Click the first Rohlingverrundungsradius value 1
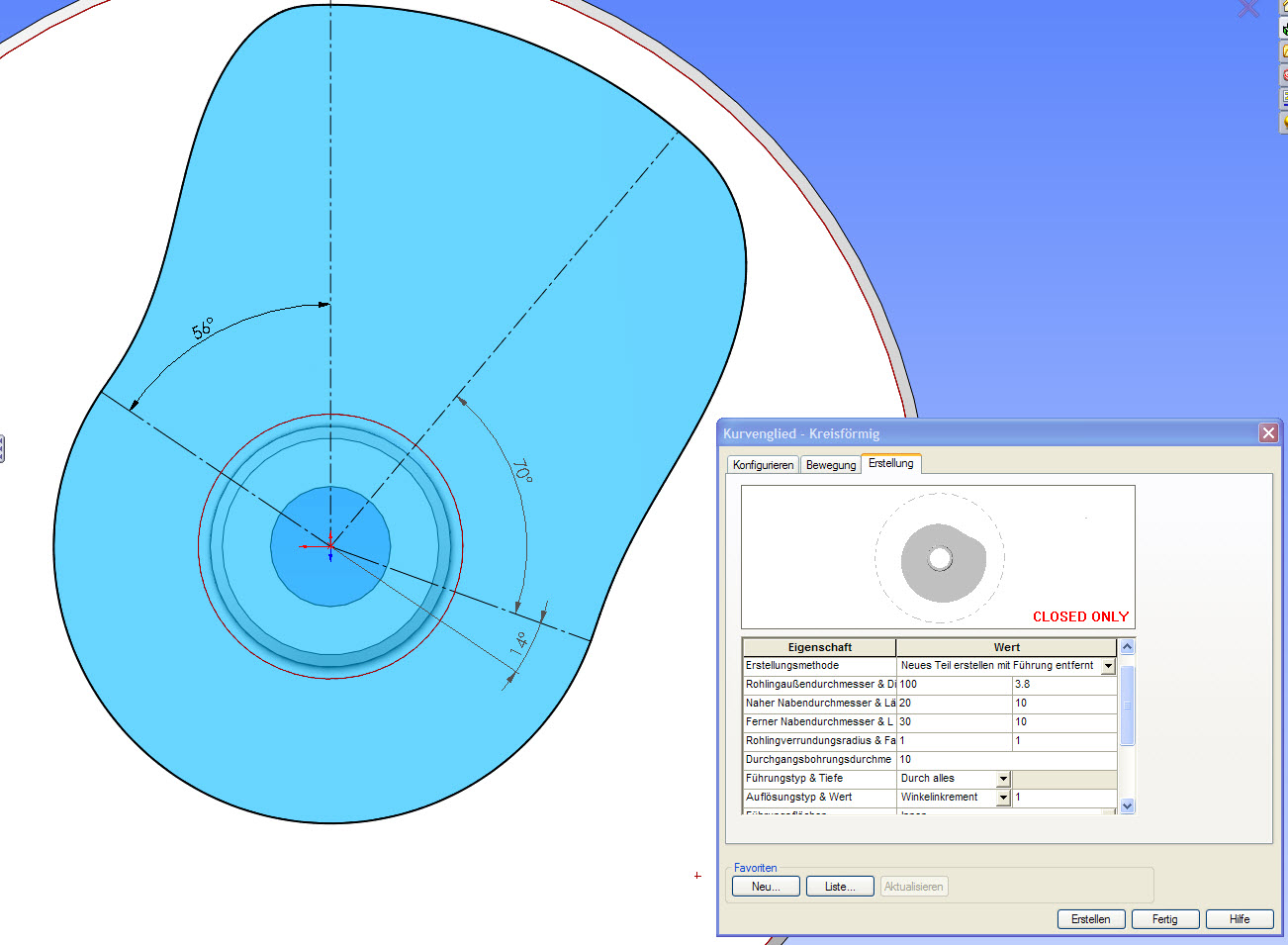The image size is (1288, 945). coord(955,741)
